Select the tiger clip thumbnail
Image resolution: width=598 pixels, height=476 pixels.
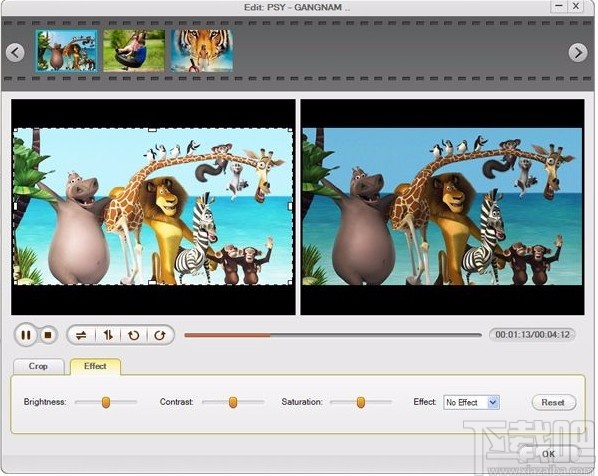(x=202, y=51)
